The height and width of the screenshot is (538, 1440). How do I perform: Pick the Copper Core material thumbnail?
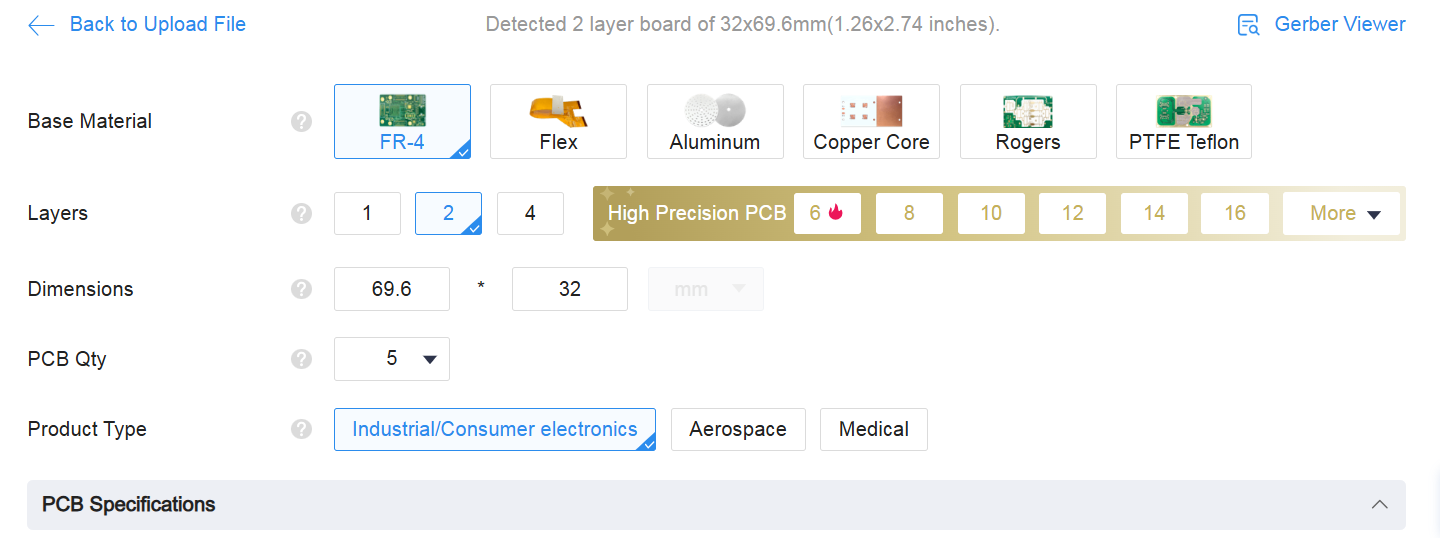pos(871,110)
